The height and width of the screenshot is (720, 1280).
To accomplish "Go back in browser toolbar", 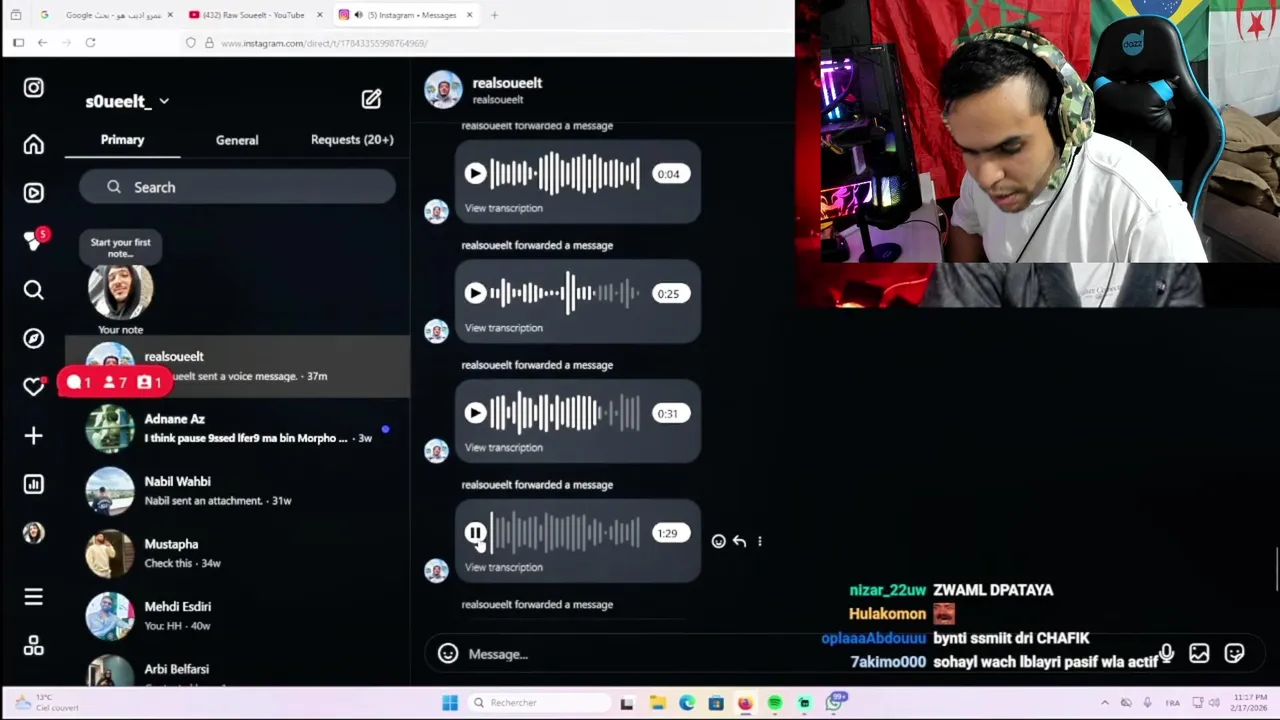I will [42, 43].
